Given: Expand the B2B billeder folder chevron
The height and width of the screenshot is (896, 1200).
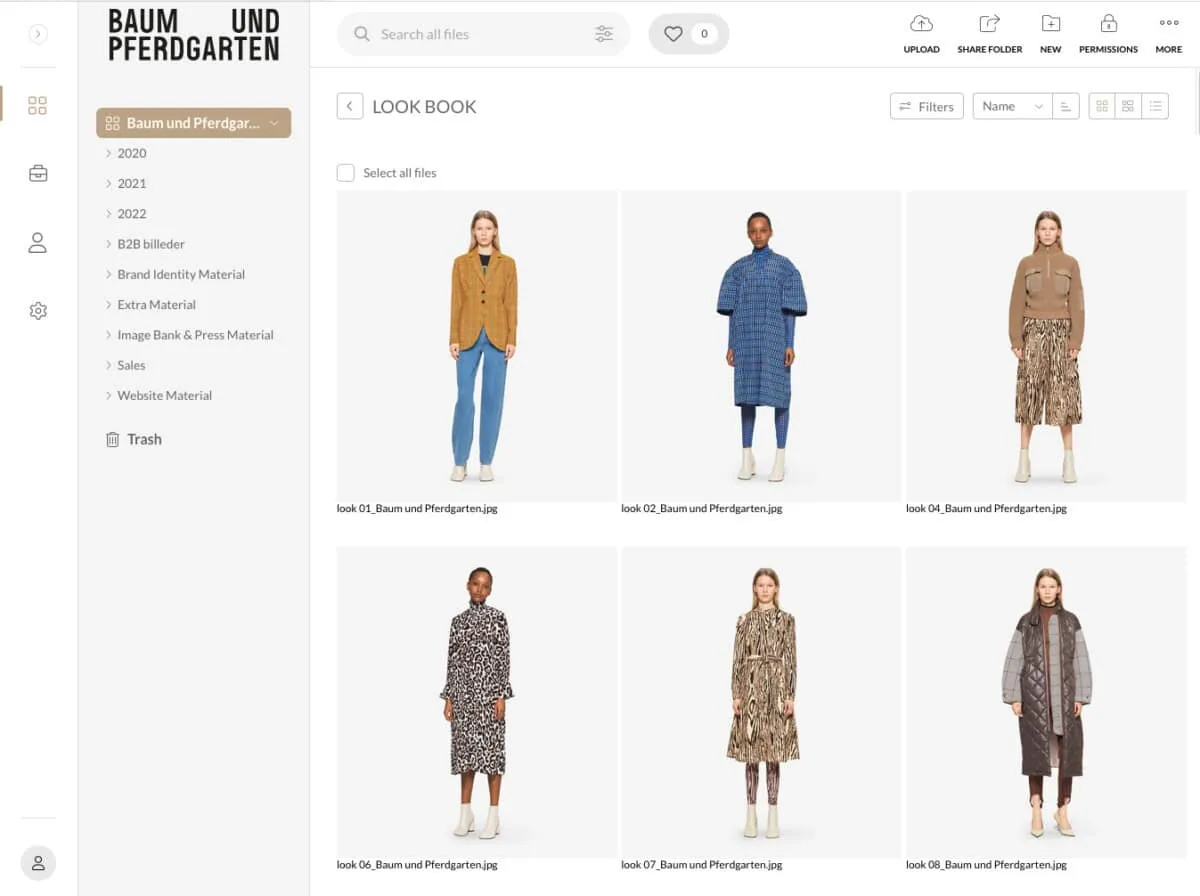Looking at the screenshot, I should click(x=108, y=244).
